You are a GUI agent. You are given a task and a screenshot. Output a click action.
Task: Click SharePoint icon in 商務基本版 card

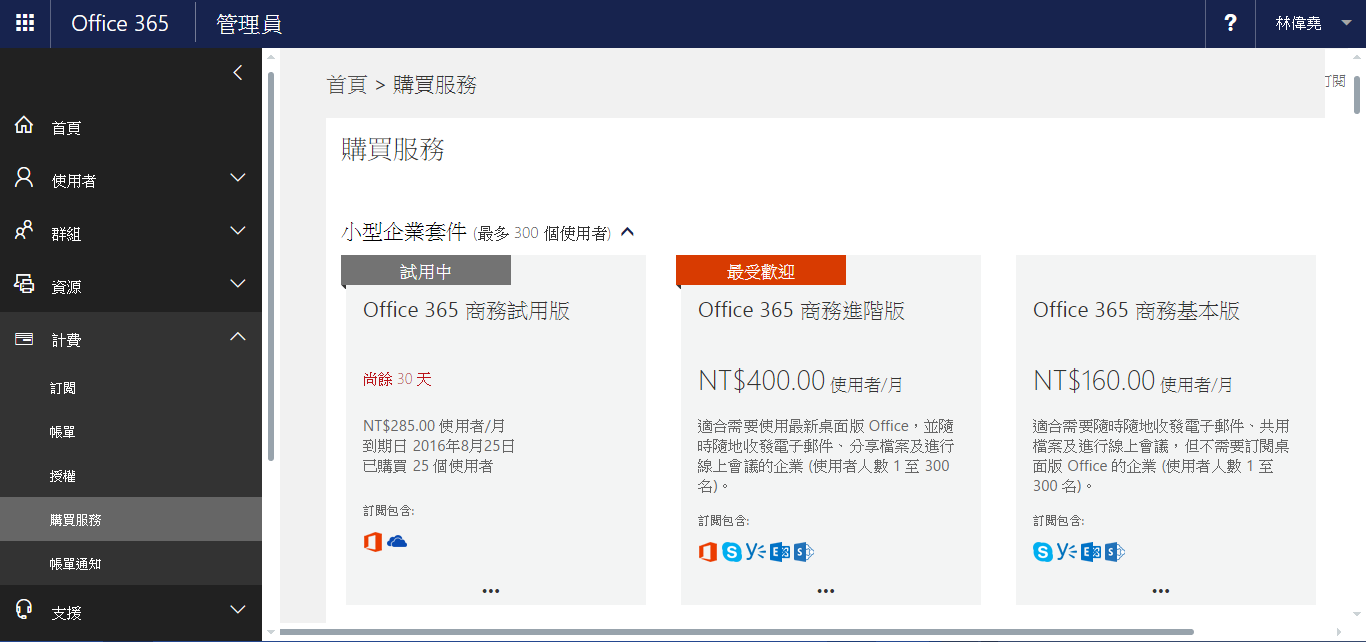tap(1116, 552)
